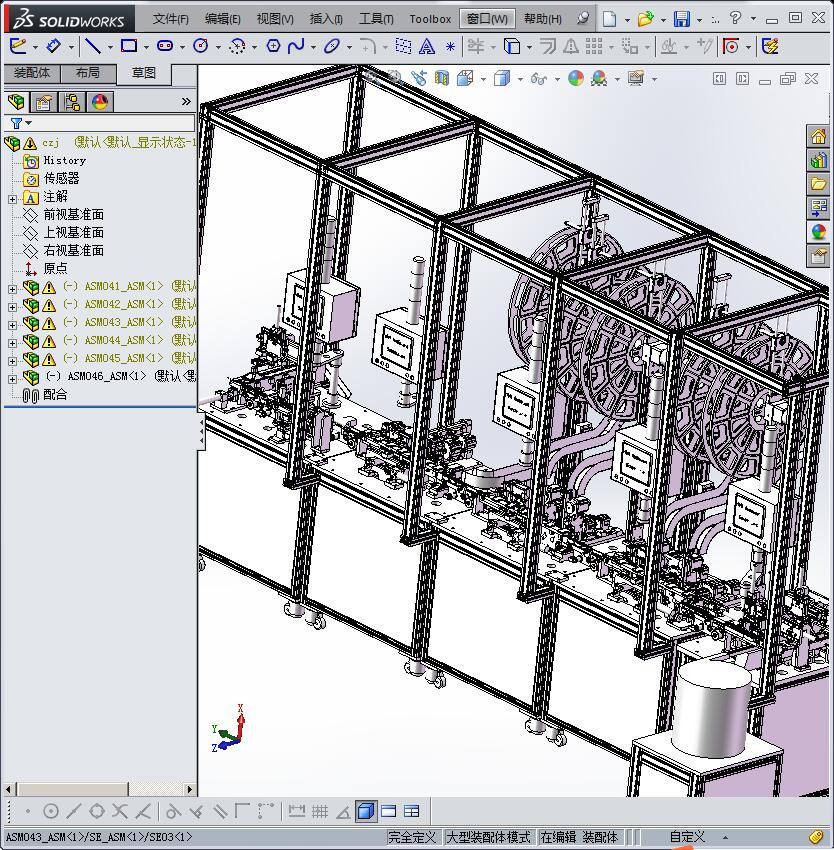Toggle midpoint snap in bottom toolbar

tap(74, 811)
